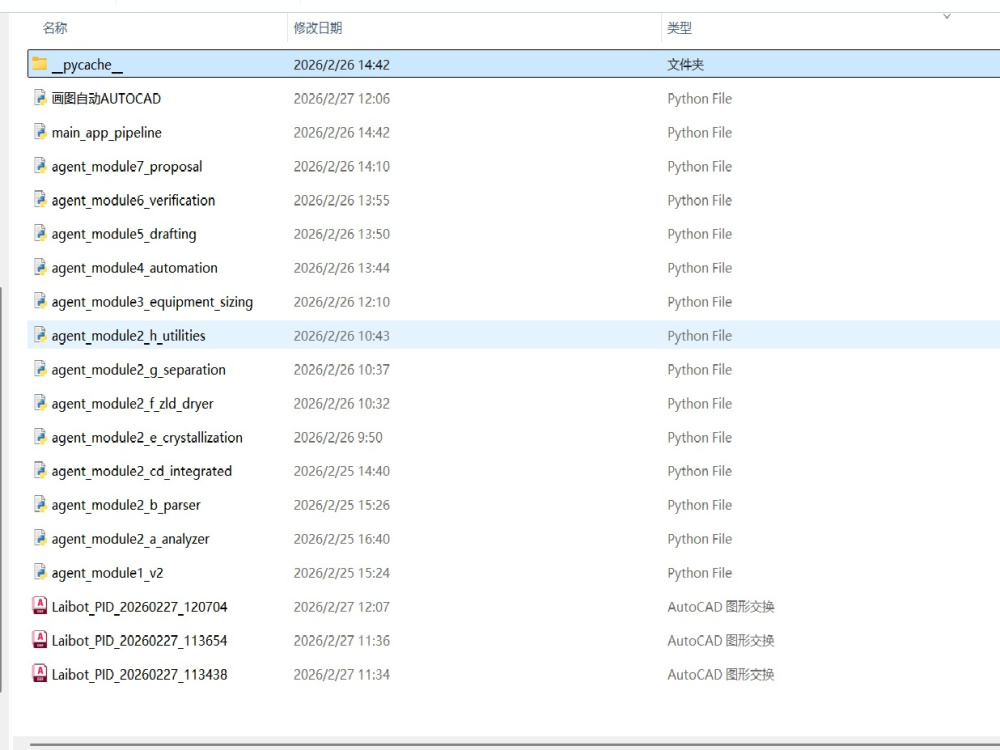Click AutoCAD 图形交换 type for Laibot_PID_20260227_113654
This screenshot has height=750, width=1000.
721,640
